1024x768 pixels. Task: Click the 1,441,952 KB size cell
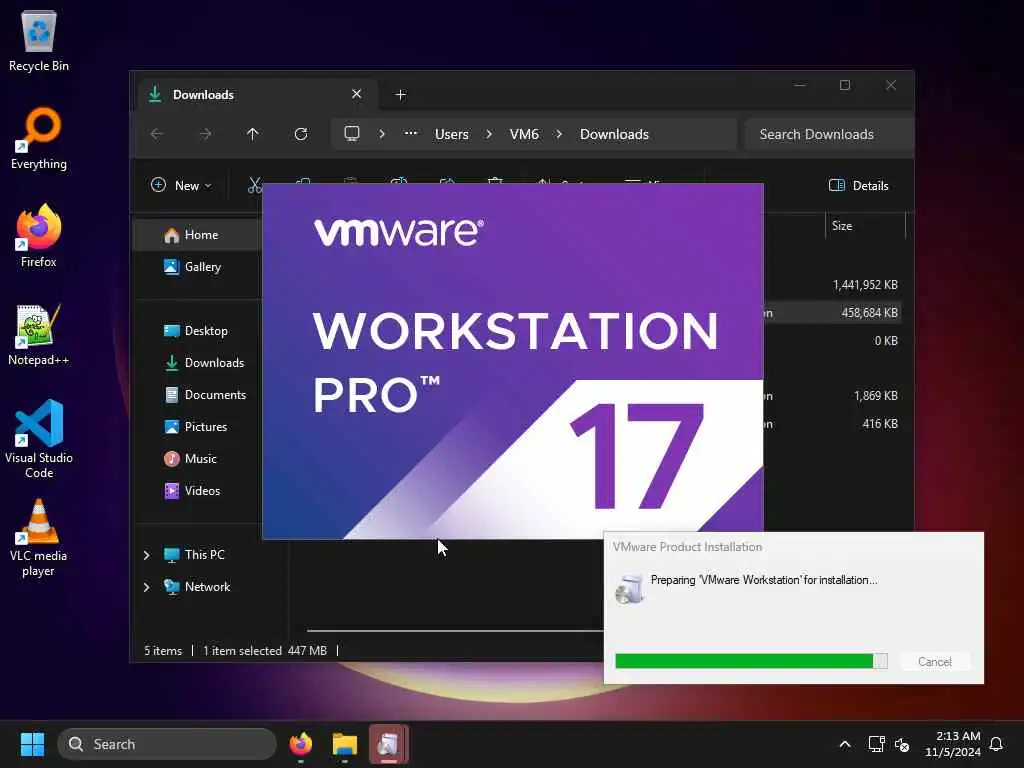[865, 285]
